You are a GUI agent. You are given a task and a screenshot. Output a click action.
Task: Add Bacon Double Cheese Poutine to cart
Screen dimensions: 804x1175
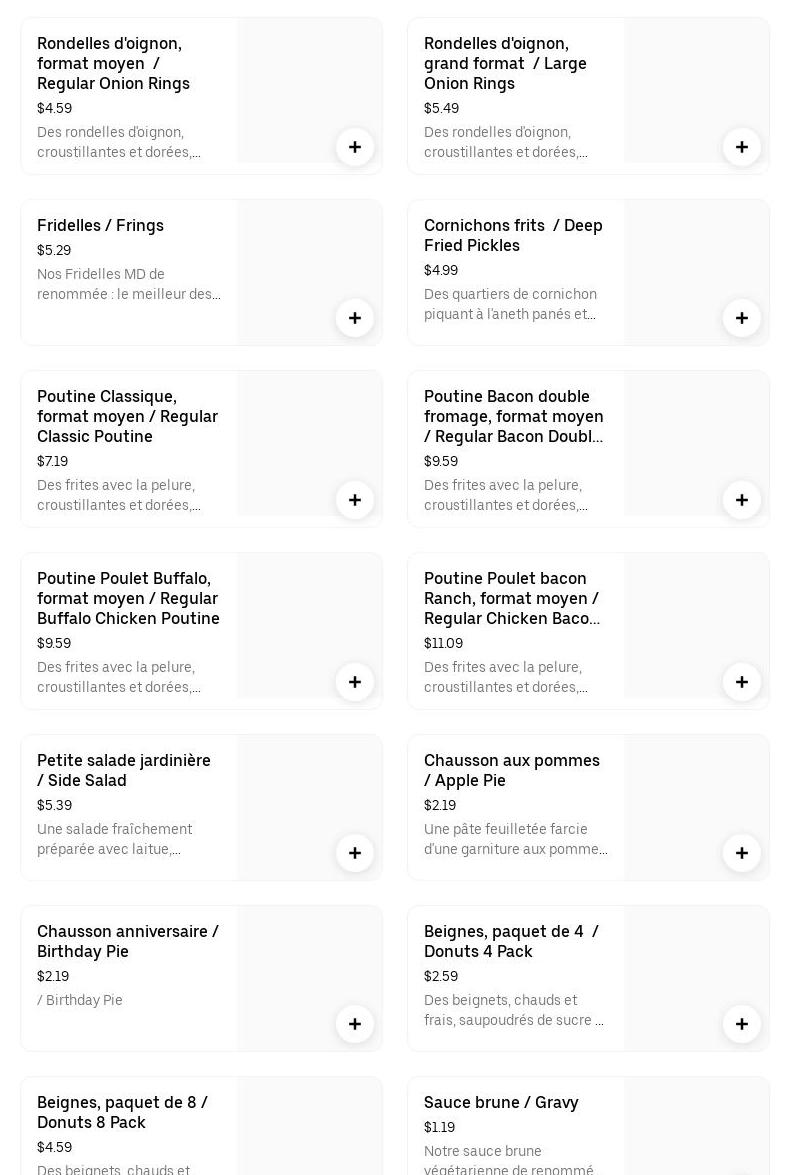pyautogui.click(x=742, y=500)
